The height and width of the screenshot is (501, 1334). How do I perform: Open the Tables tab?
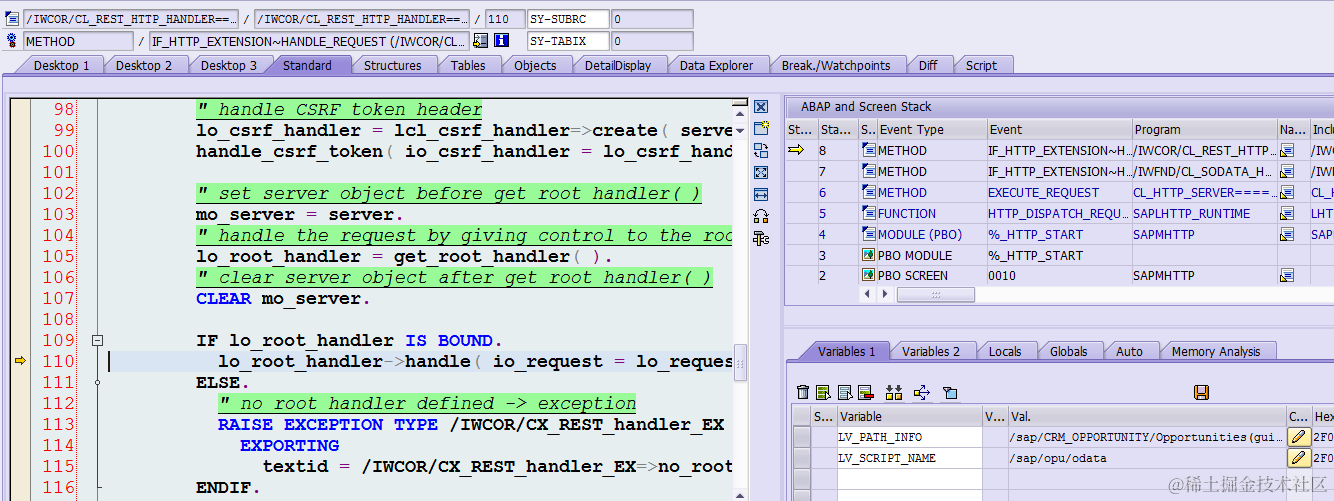[468, 65]
